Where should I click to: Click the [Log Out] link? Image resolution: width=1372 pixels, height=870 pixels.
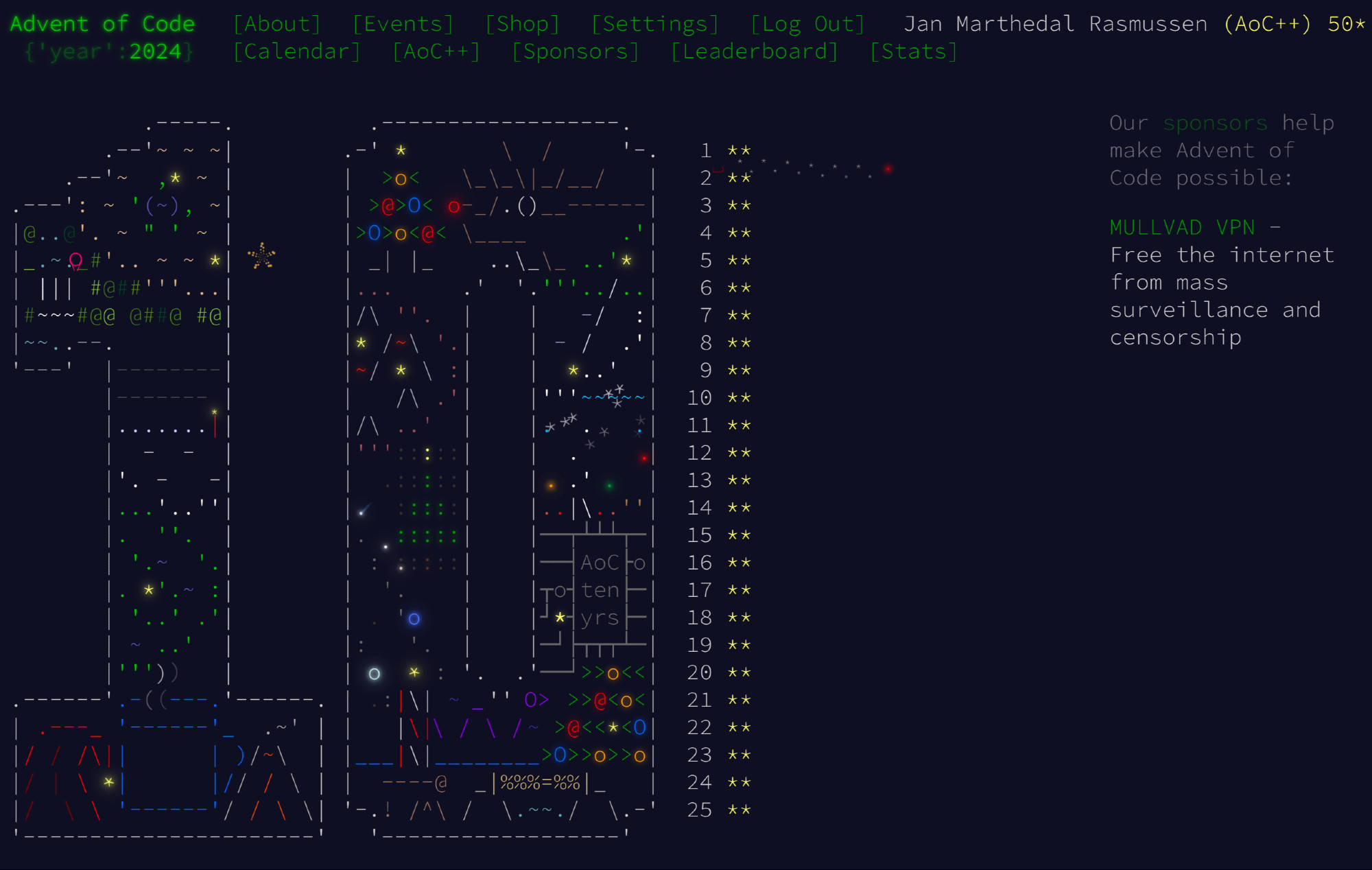pyautogui.click(x=807, y=24)
